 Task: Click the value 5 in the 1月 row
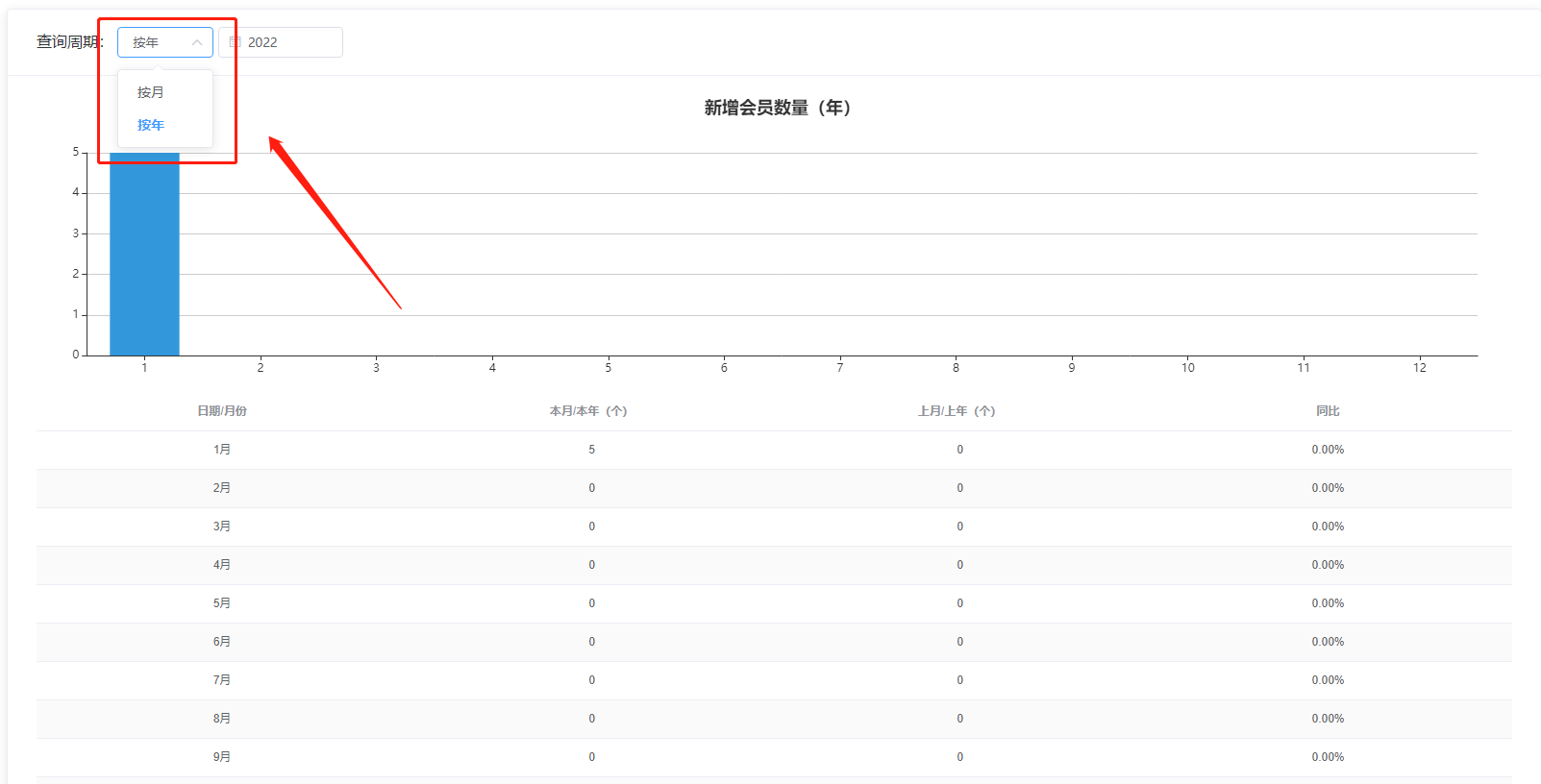pos(592,450)
